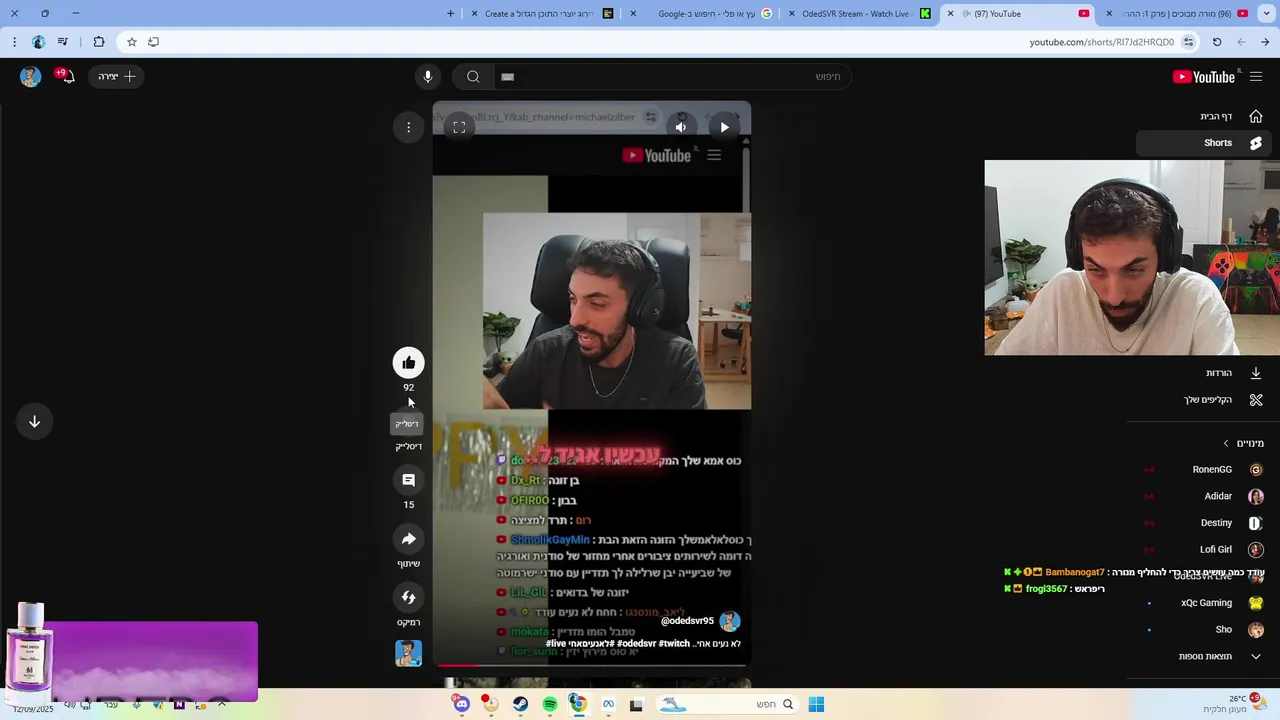Image resolution: width=1280 pixels, height=720 pixels.
Task: Open Spotify from the taskbar
Action: point(549,705)
